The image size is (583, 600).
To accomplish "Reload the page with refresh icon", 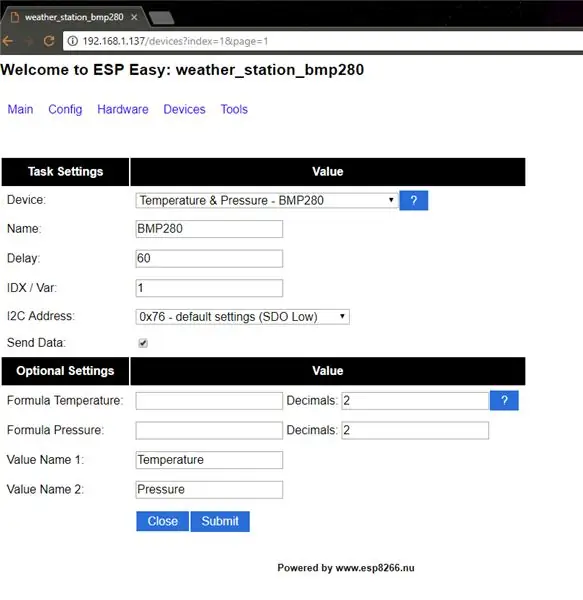I will coord(49,41).
